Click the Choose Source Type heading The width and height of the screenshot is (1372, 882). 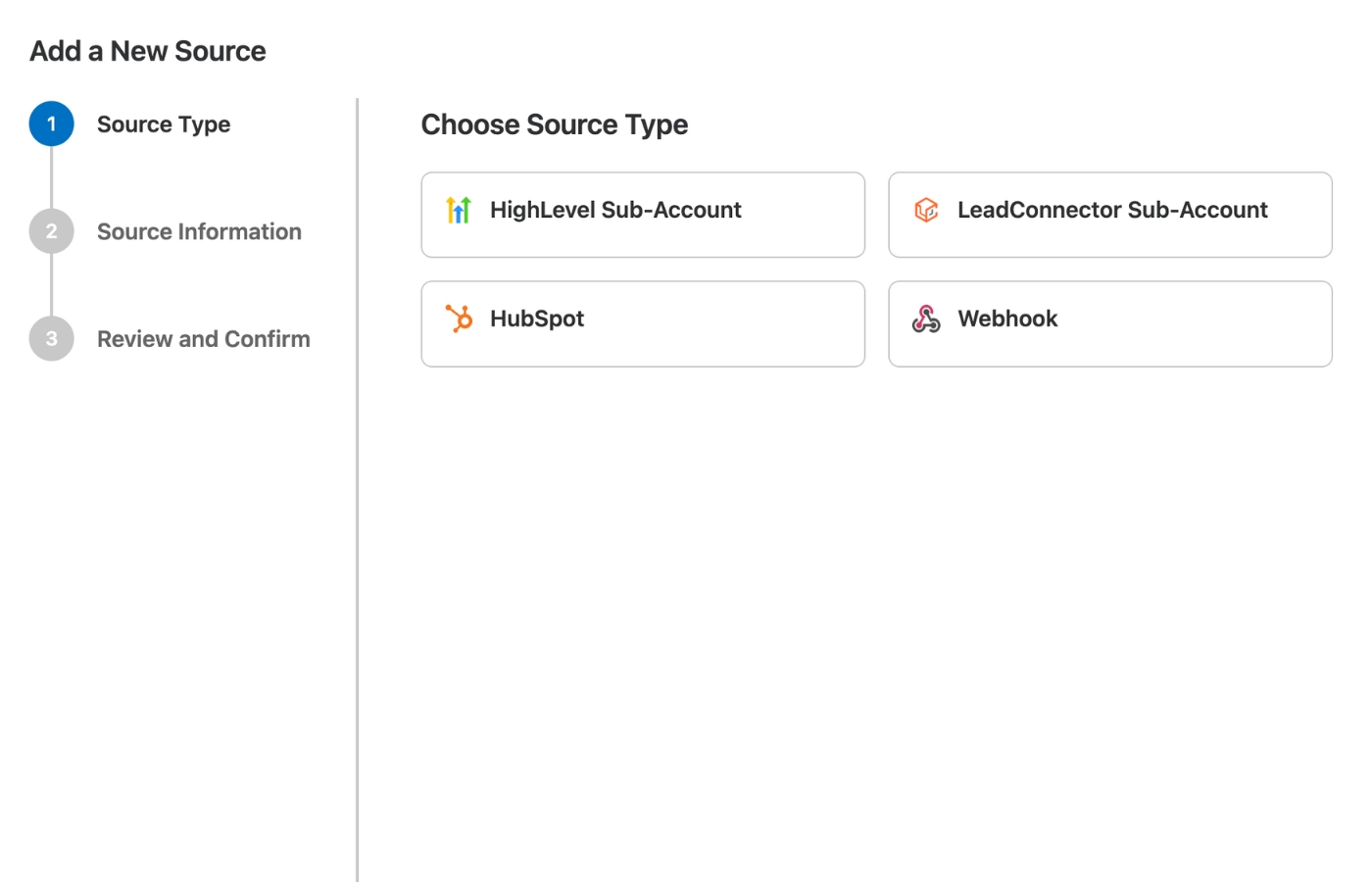point(555,124)
